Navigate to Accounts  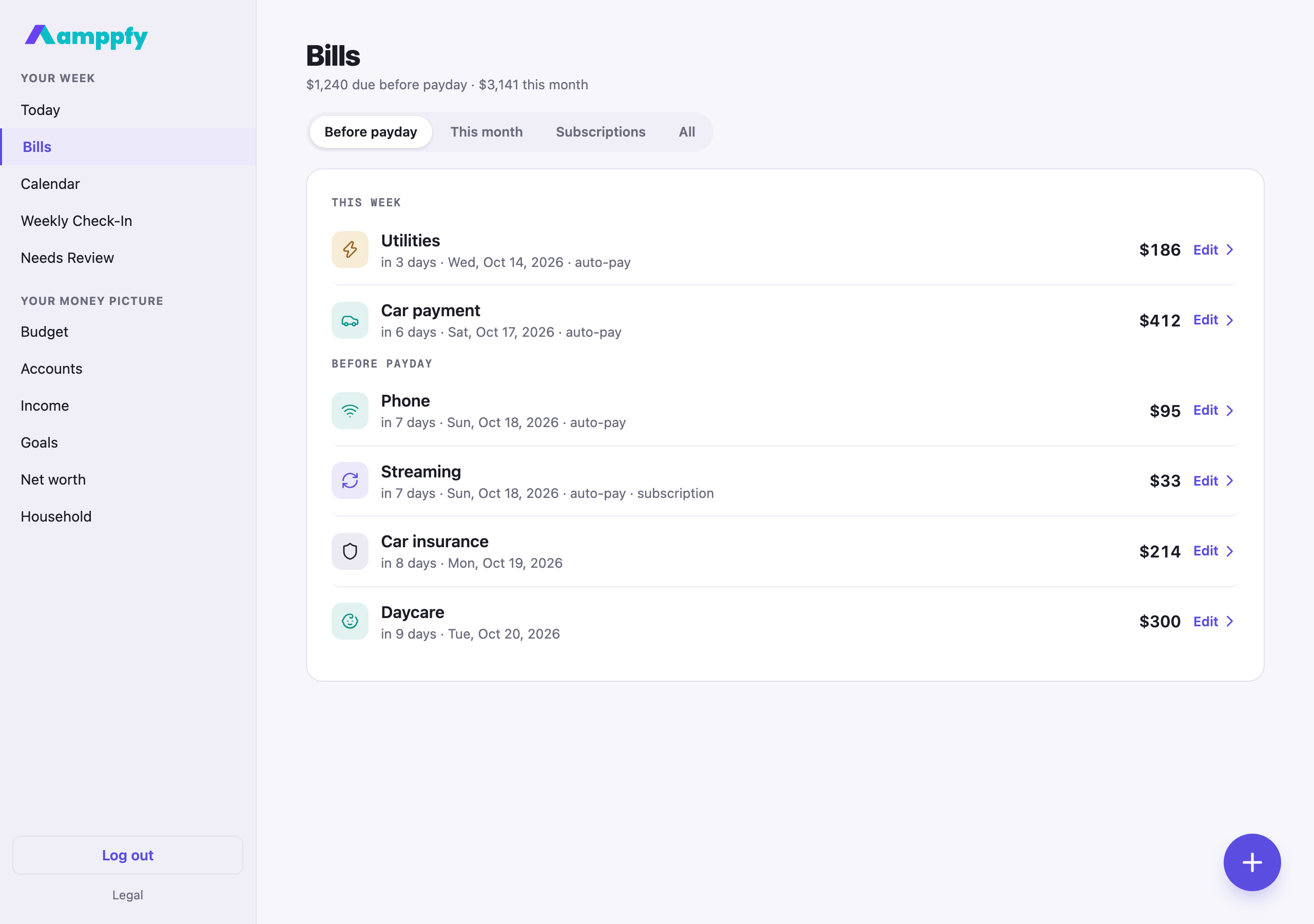coord(128,369)
